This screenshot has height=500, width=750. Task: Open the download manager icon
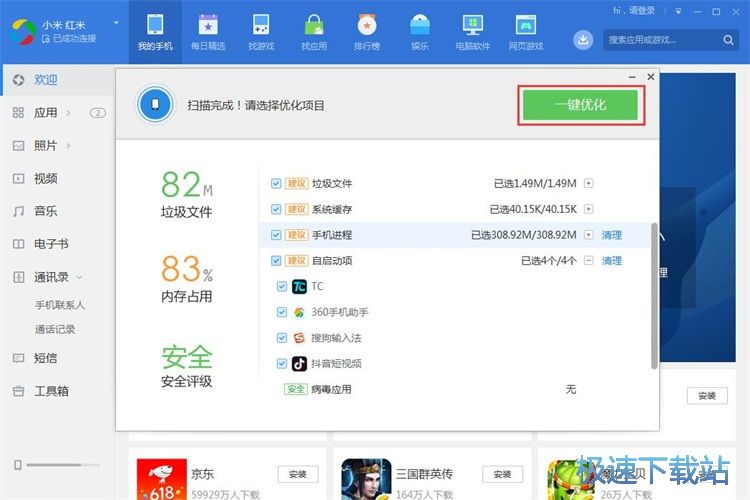click(x=583, y=40)
